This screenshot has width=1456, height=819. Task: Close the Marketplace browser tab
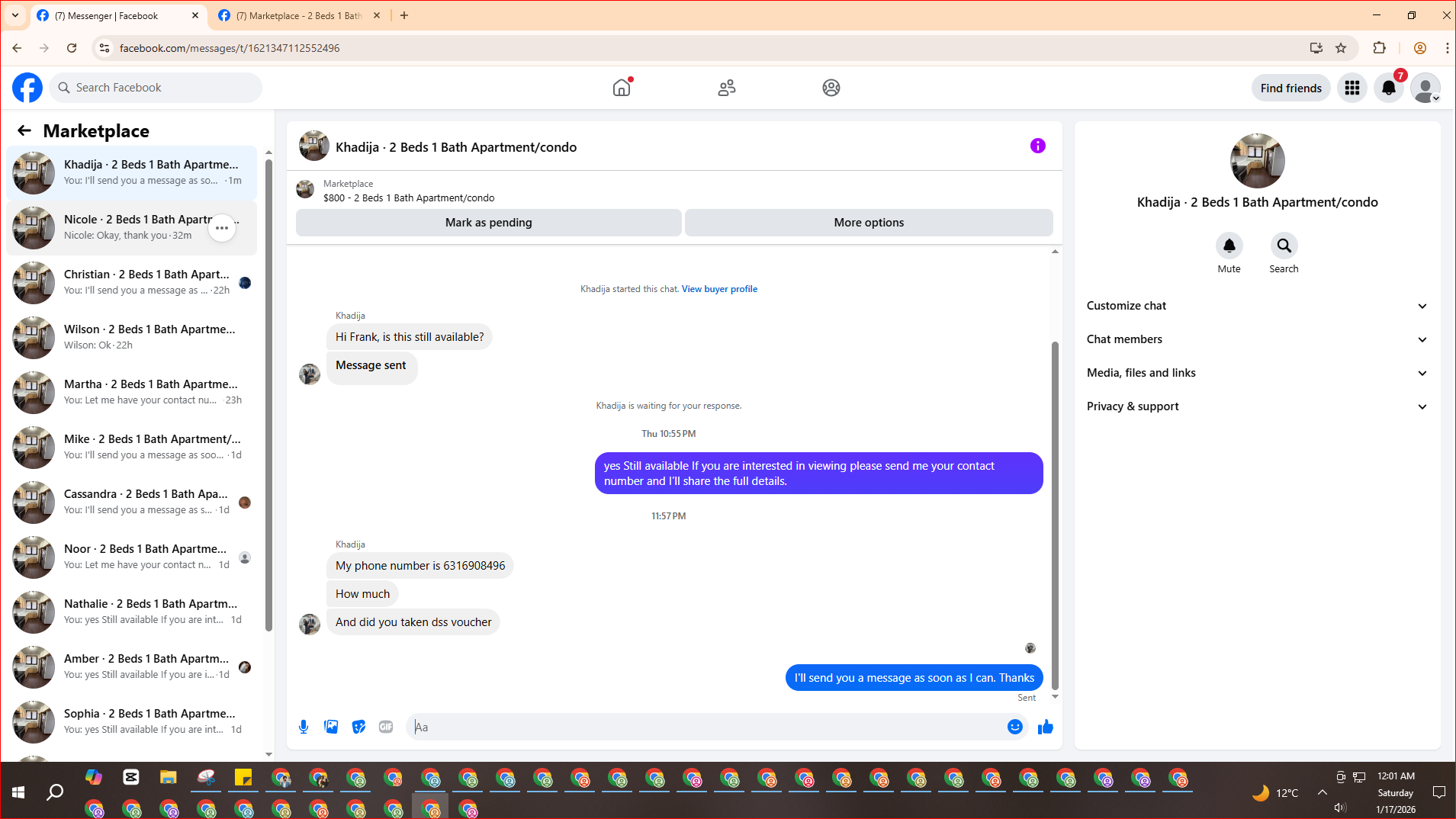(x=377, y=15)
